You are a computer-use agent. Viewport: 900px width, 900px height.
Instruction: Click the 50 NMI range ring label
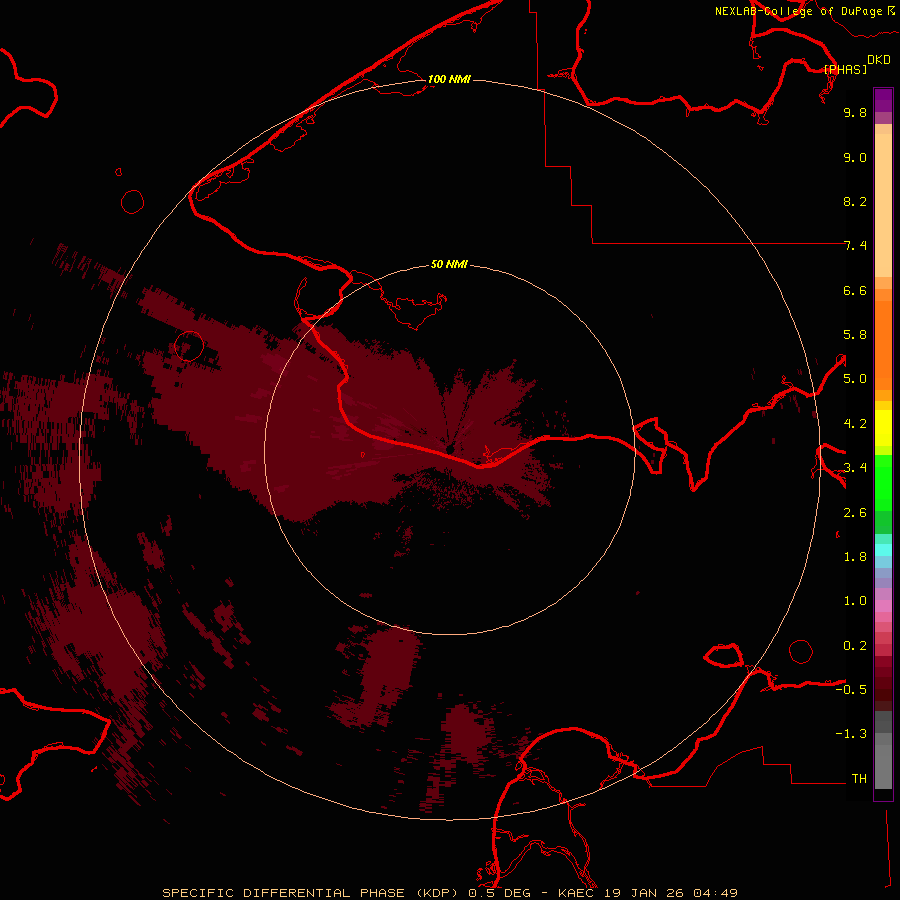(449, 264)
